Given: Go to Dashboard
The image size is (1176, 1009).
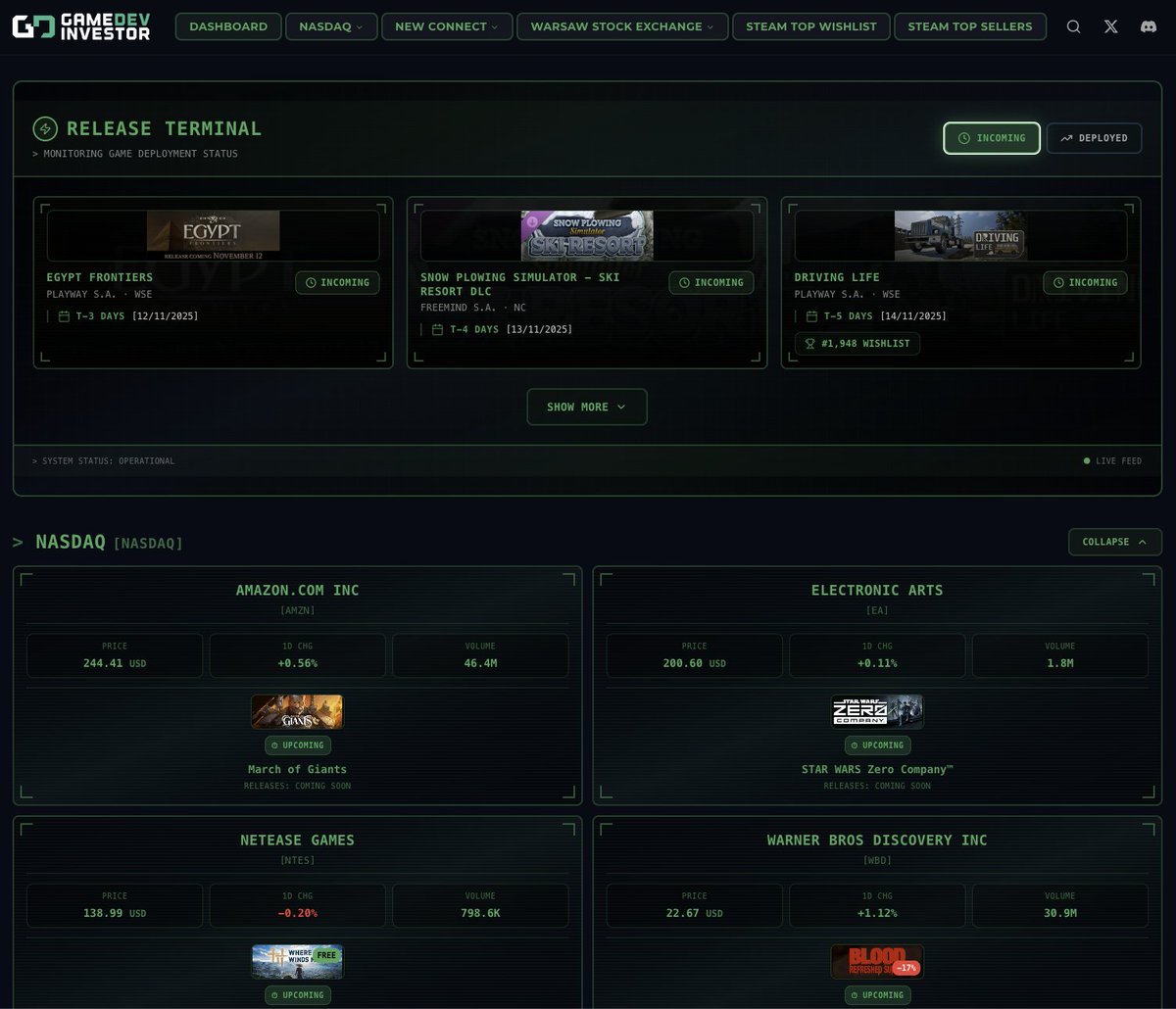Looking at the screenshot, I should point(228,26).
